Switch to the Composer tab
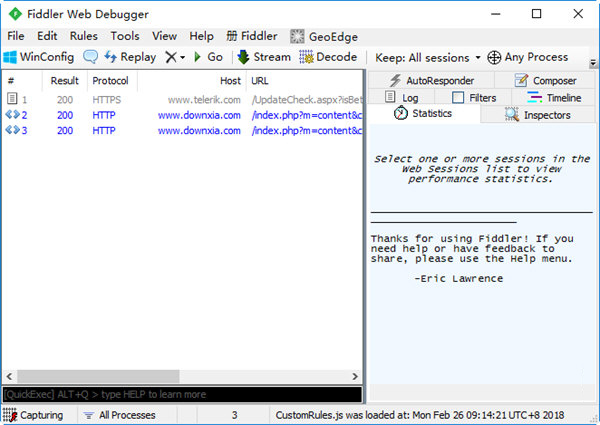Viewport: 600px width, 425px height. (545, 81)
